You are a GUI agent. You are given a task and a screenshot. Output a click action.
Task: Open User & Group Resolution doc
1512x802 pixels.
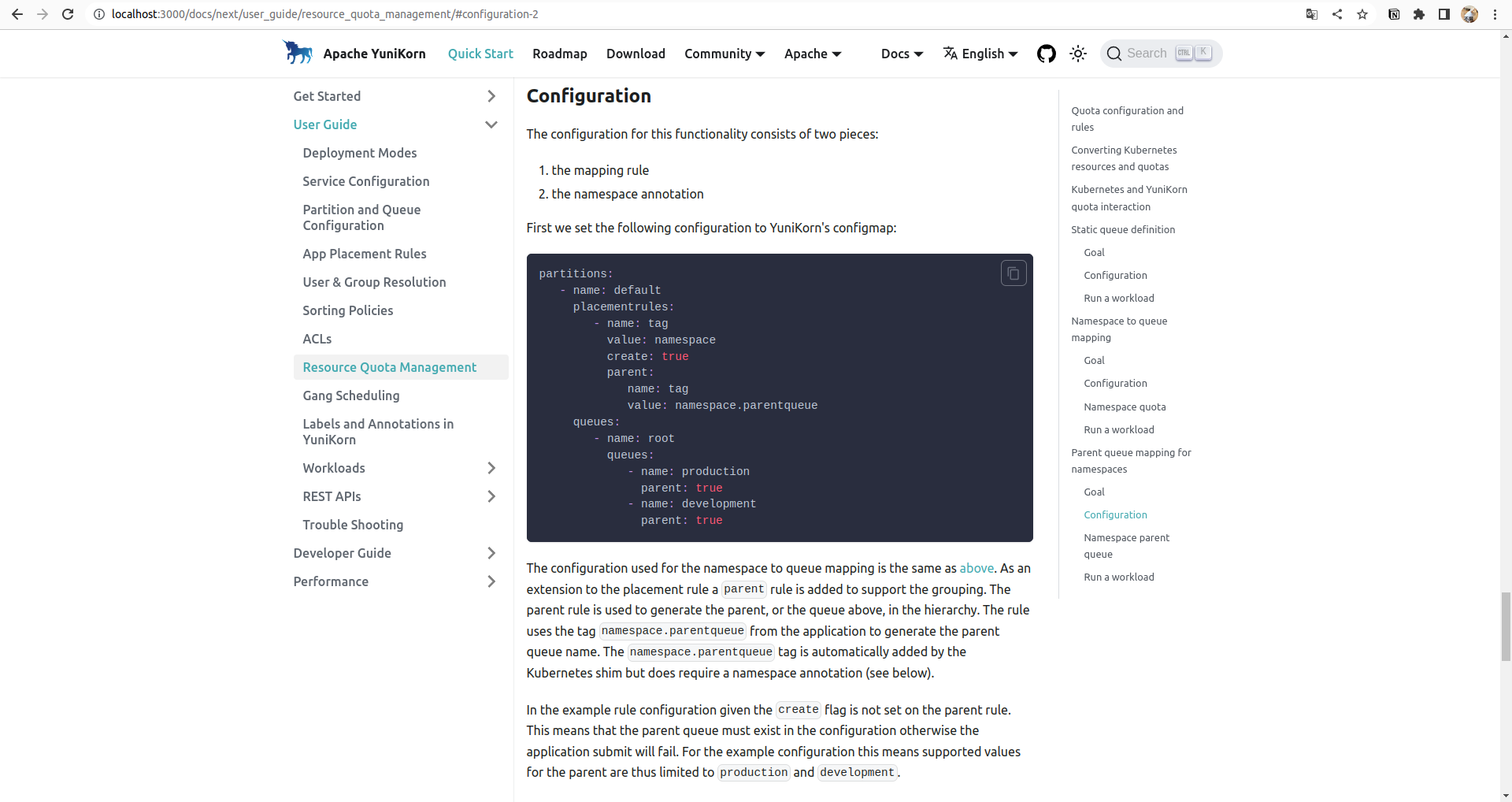click(374, 282)
